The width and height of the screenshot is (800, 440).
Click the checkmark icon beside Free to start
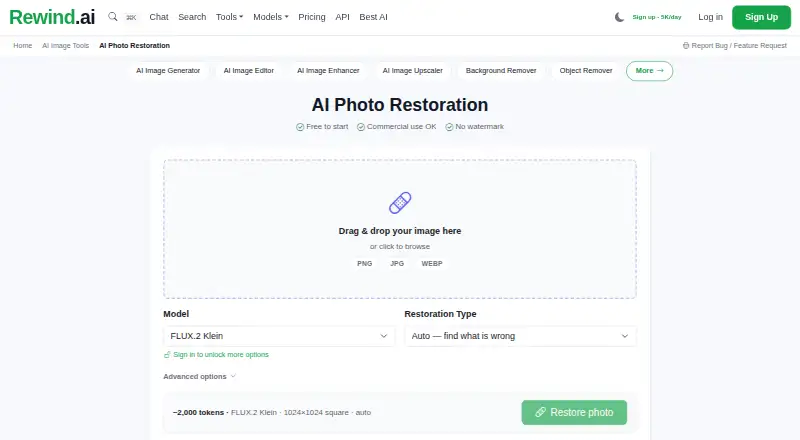300,127
